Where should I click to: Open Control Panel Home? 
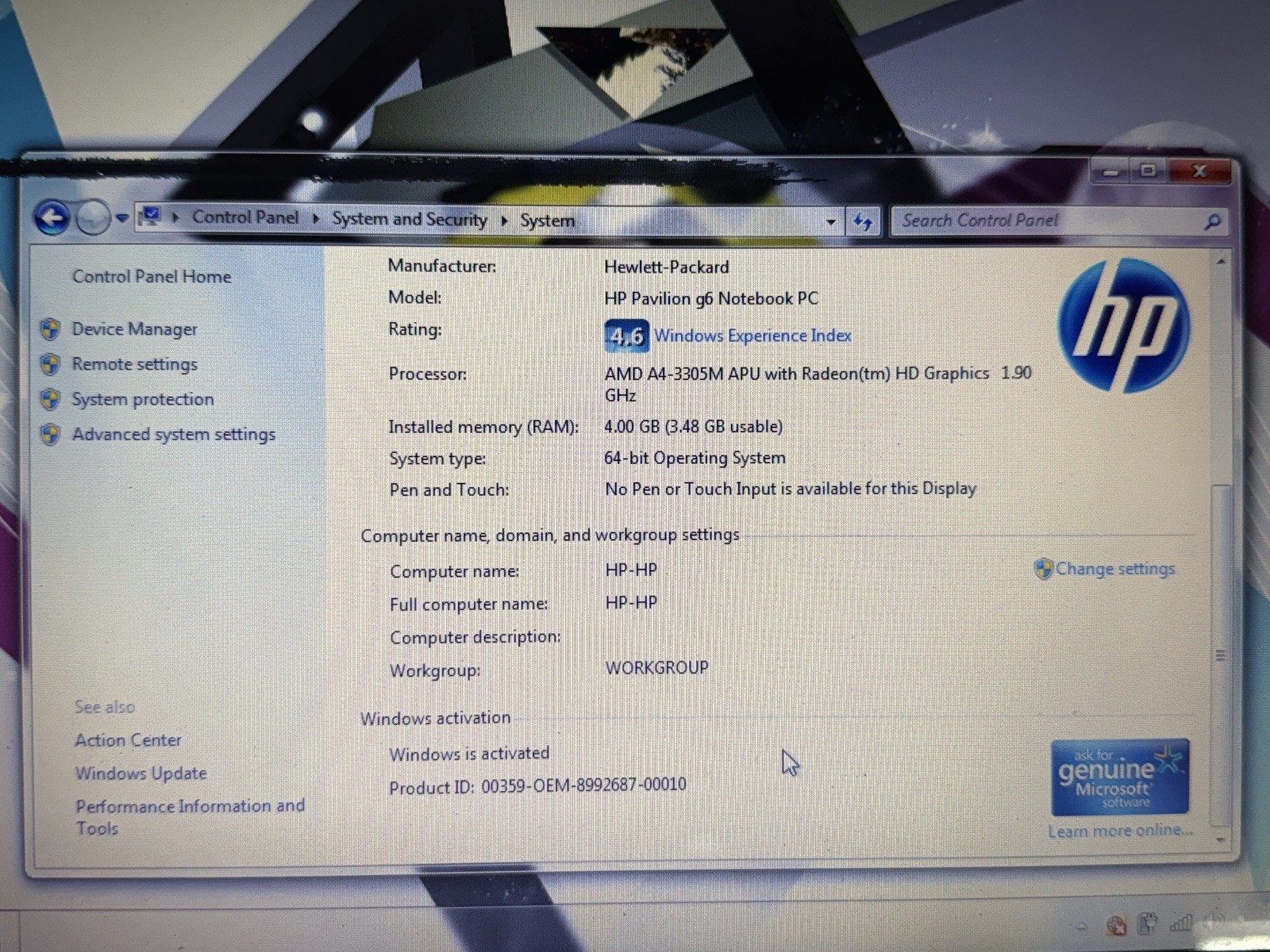[152, 276]
